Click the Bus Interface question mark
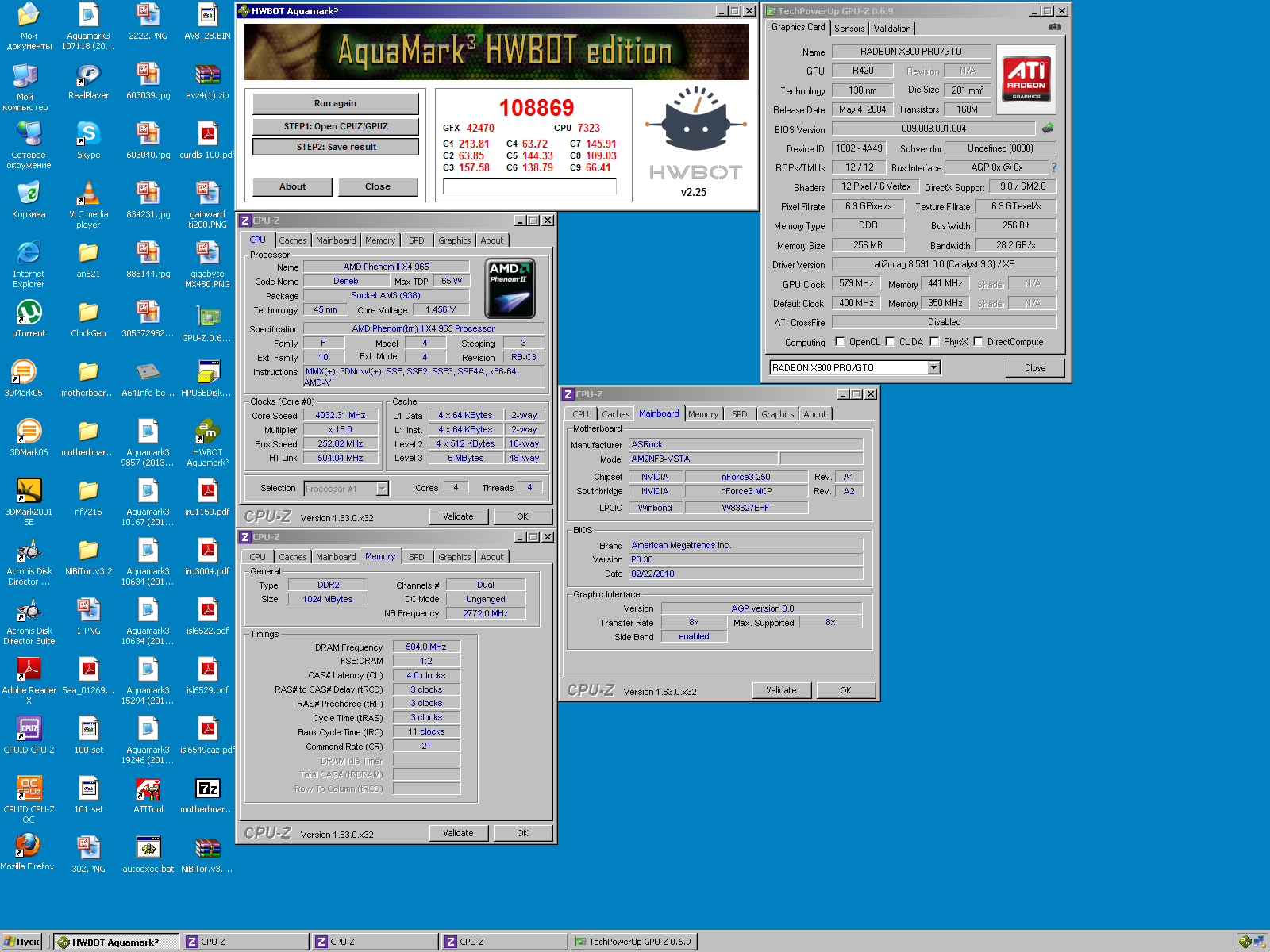The width and height of the screenshot is (1270, 952). (1054, 167)
